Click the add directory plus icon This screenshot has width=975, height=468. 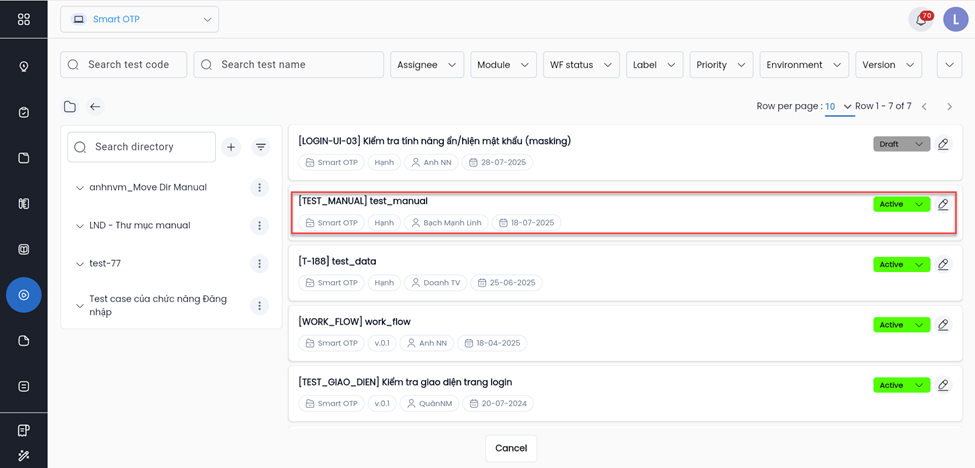231,147
